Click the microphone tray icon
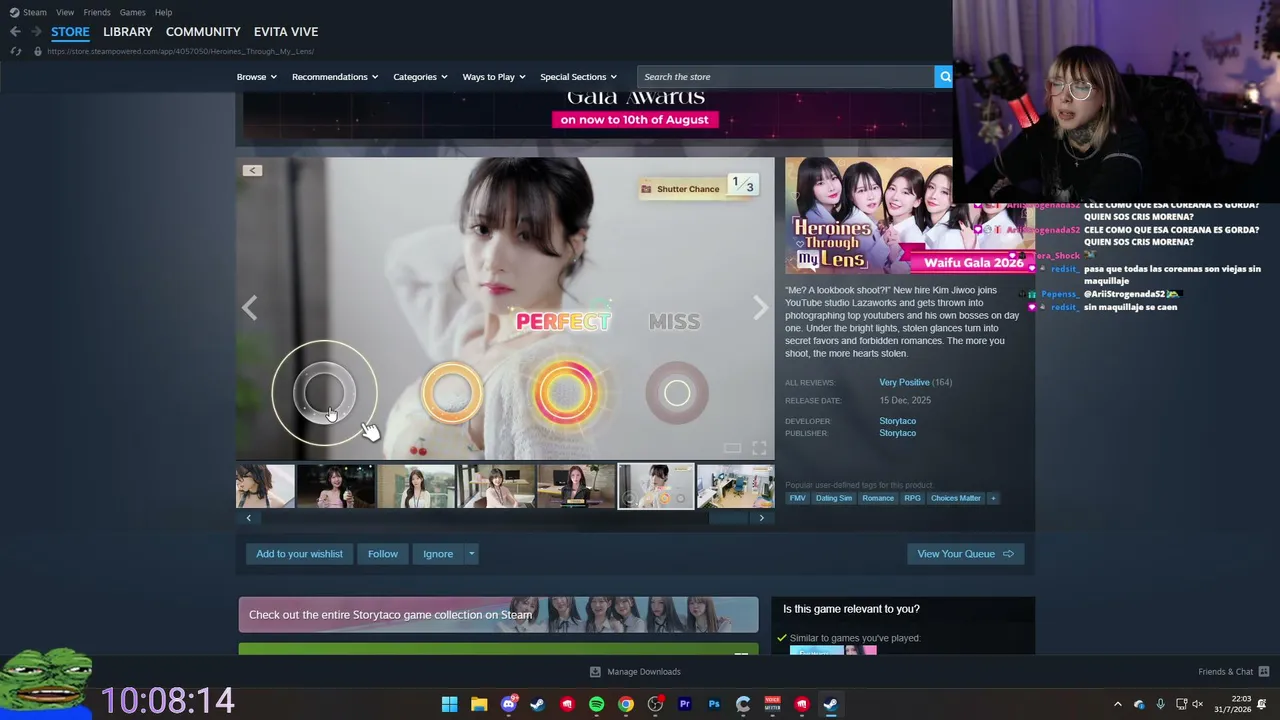 coord(1160,704)
